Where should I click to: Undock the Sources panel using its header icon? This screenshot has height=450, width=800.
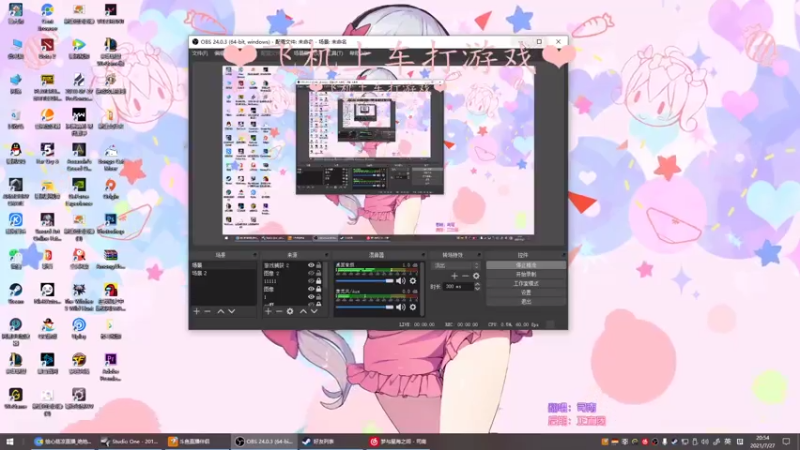[326, 255]
